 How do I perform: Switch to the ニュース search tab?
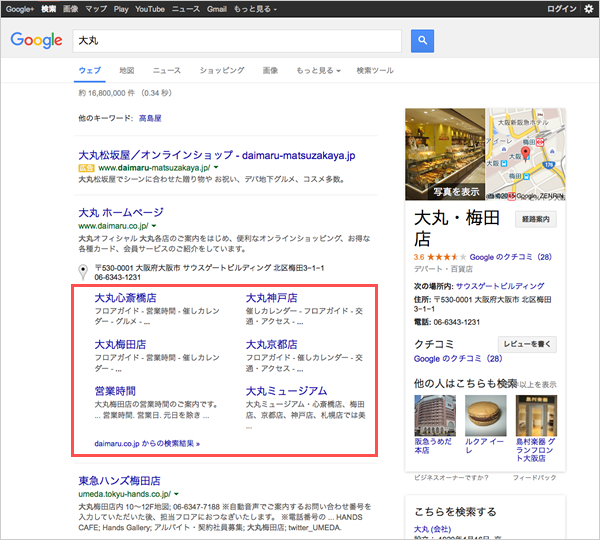[166, 70]
